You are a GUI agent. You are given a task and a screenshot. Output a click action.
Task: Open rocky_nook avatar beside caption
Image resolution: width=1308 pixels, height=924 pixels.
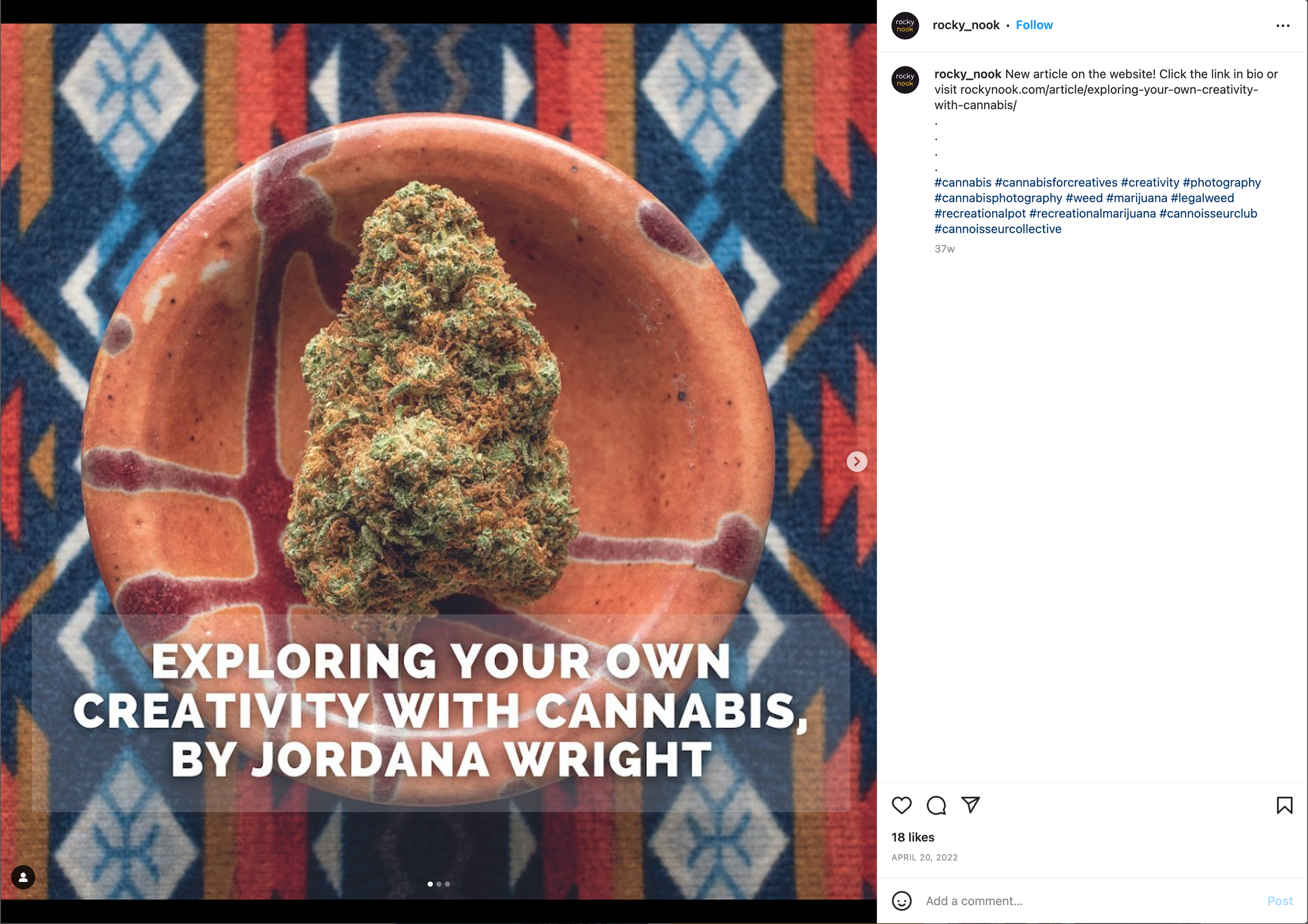(x=905, y=80)
